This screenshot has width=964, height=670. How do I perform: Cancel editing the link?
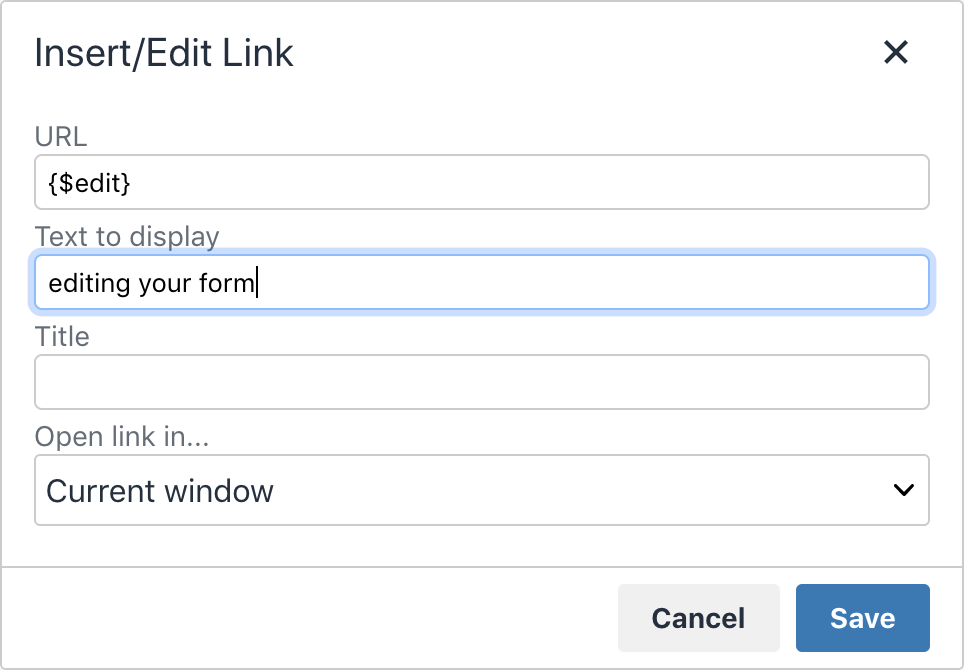coord(698,617)
